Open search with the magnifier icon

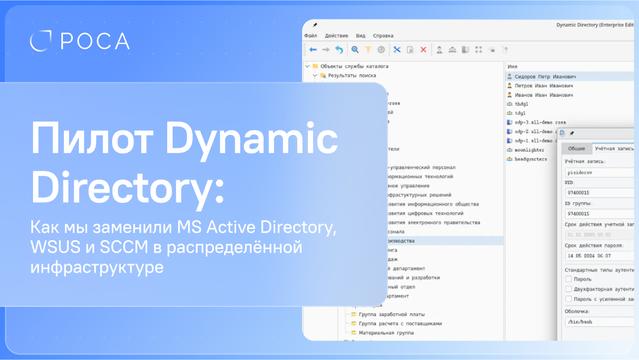point(355,50)
